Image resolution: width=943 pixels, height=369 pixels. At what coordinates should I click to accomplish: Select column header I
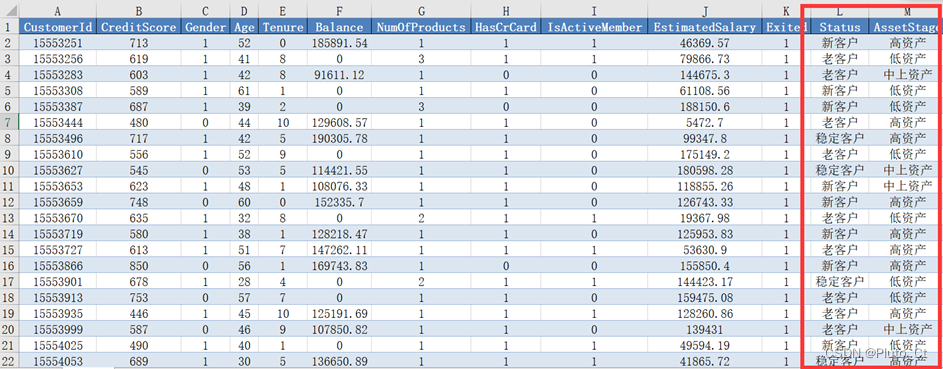pos(594,10)
